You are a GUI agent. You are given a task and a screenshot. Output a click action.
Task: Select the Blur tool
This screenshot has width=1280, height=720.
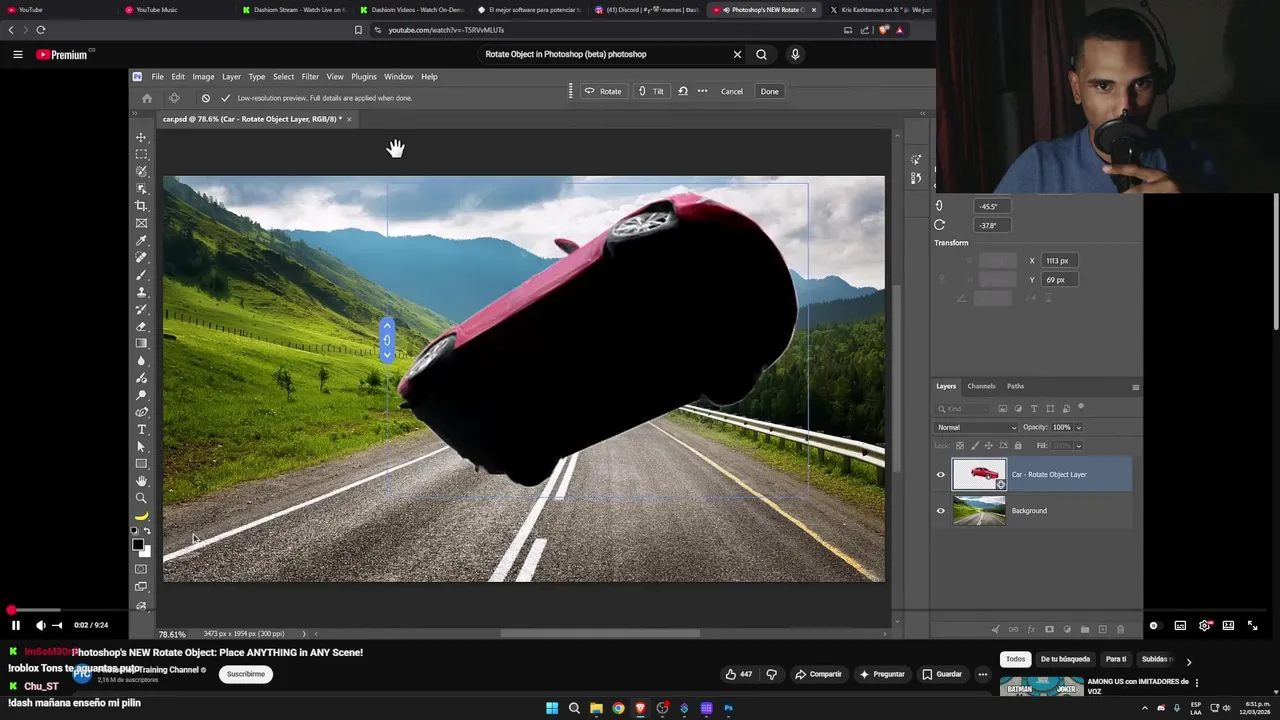pyautogui.click(x=141, y=360)
